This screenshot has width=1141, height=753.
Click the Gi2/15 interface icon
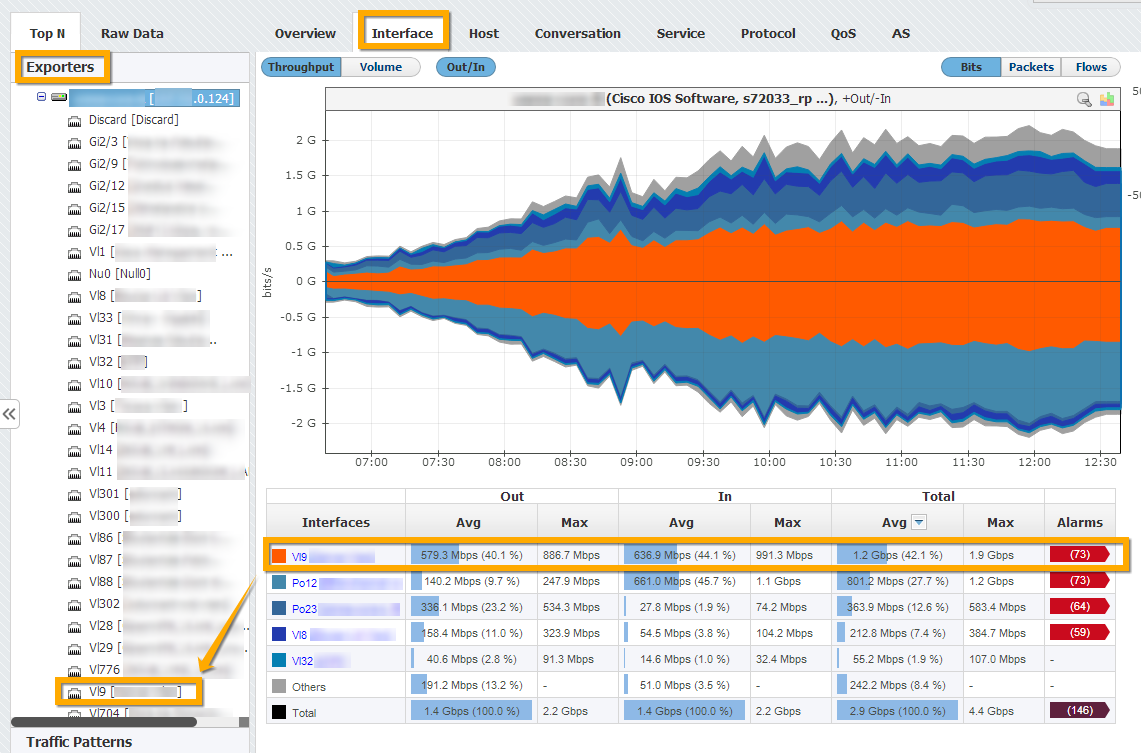click(x=74, y=210)
